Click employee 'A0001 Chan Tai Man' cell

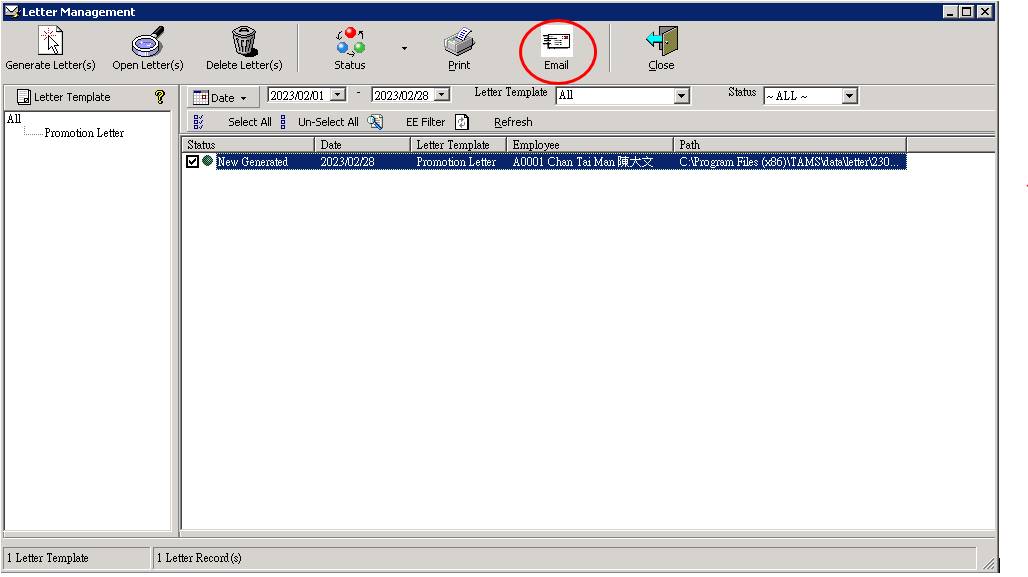(x=583, y=162)
